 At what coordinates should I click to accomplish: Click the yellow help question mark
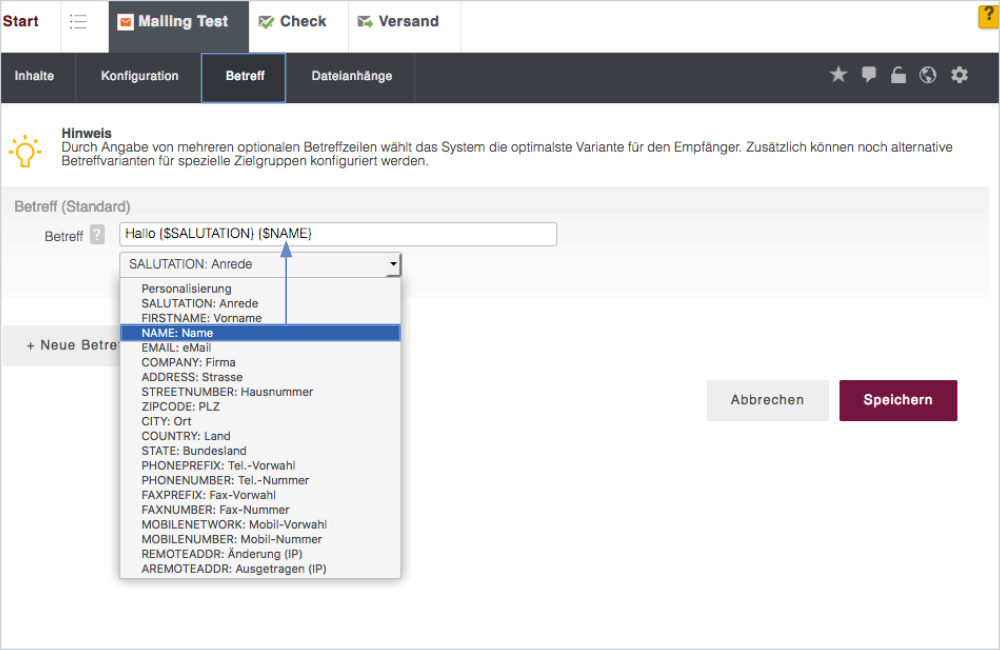[988, 17]
